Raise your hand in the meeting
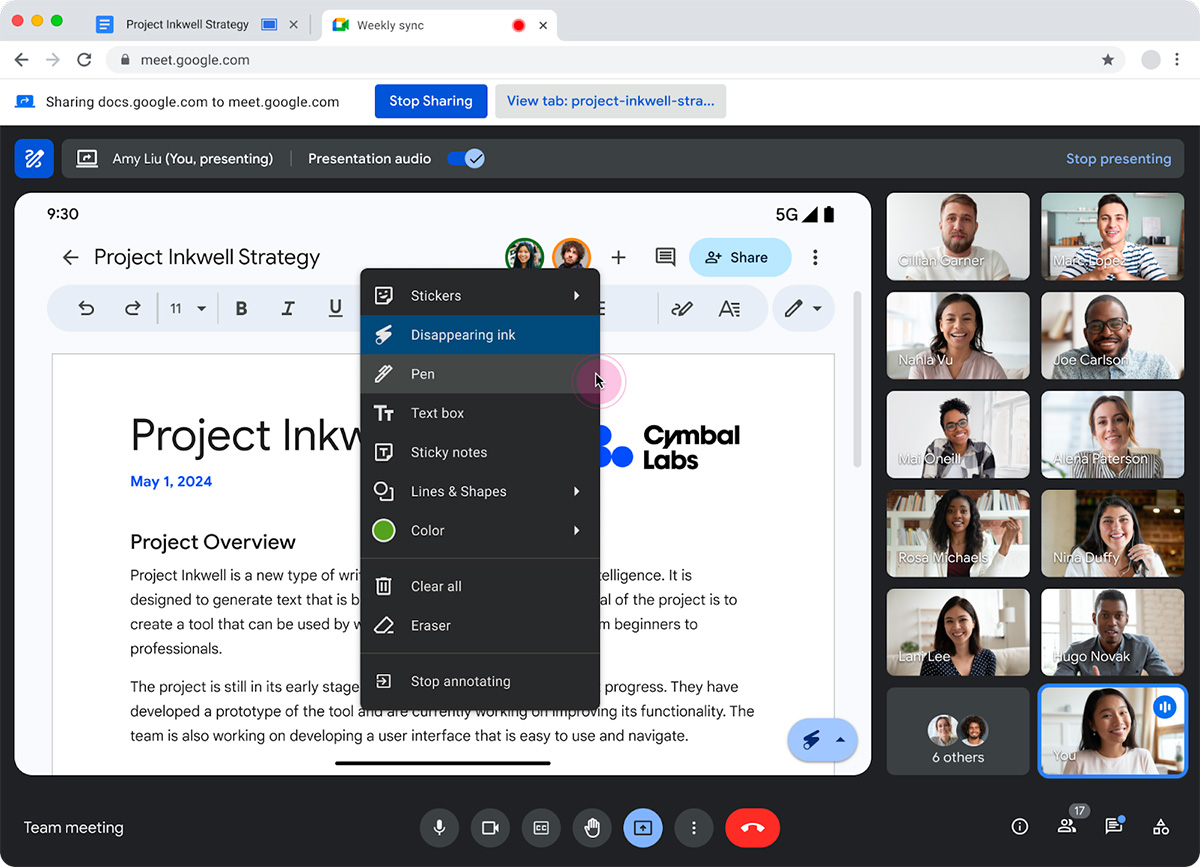This screenshot has width=1200, height=867. pyautogui.click(x=592, y=827)
